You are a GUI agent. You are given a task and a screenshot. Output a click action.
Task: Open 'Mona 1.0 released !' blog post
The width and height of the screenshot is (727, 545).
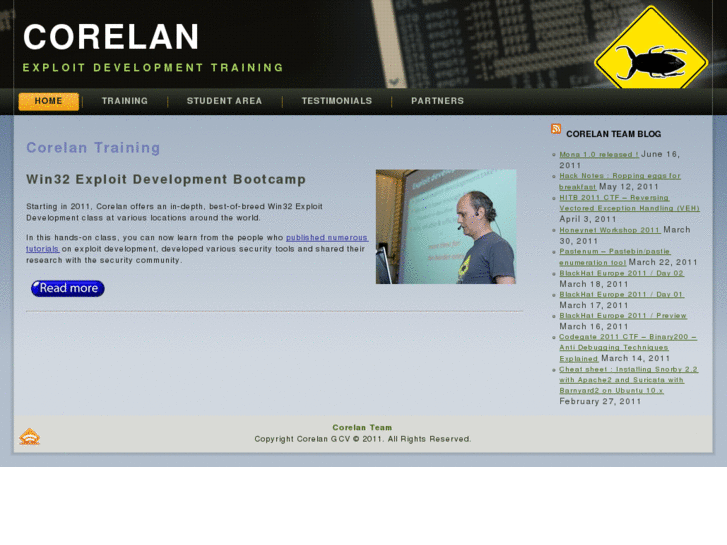tap(599, 154)
